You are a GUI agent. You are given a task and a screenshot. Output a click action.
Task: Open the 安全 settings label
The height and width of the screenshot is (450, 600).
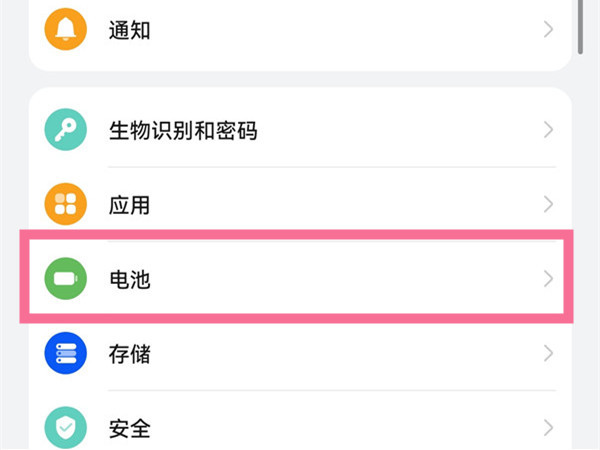pos(129,428)
